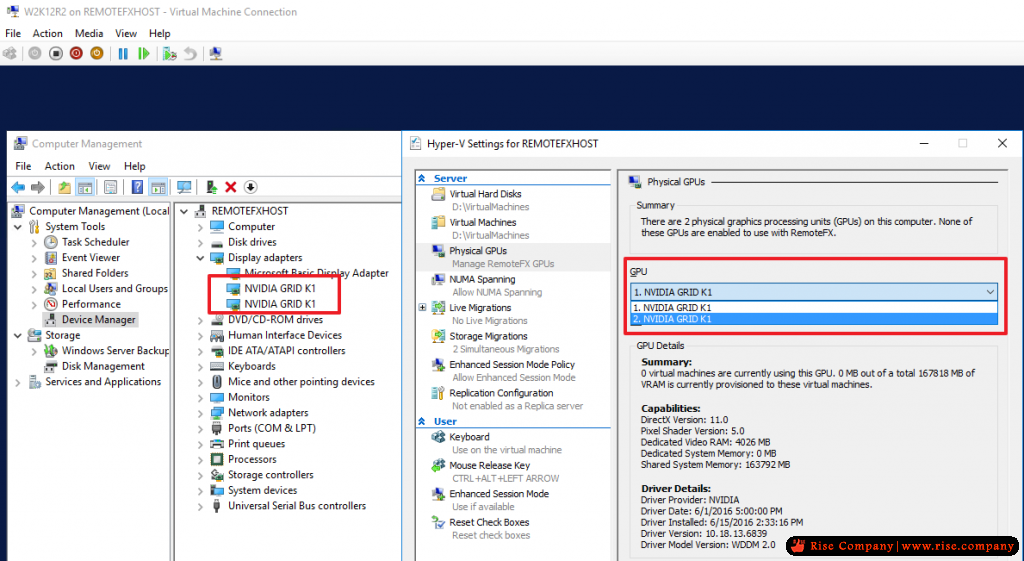Click the Checkpoint icon in VM toolbar
This screenshot has height=561, width=1024.
pos(170,54)
